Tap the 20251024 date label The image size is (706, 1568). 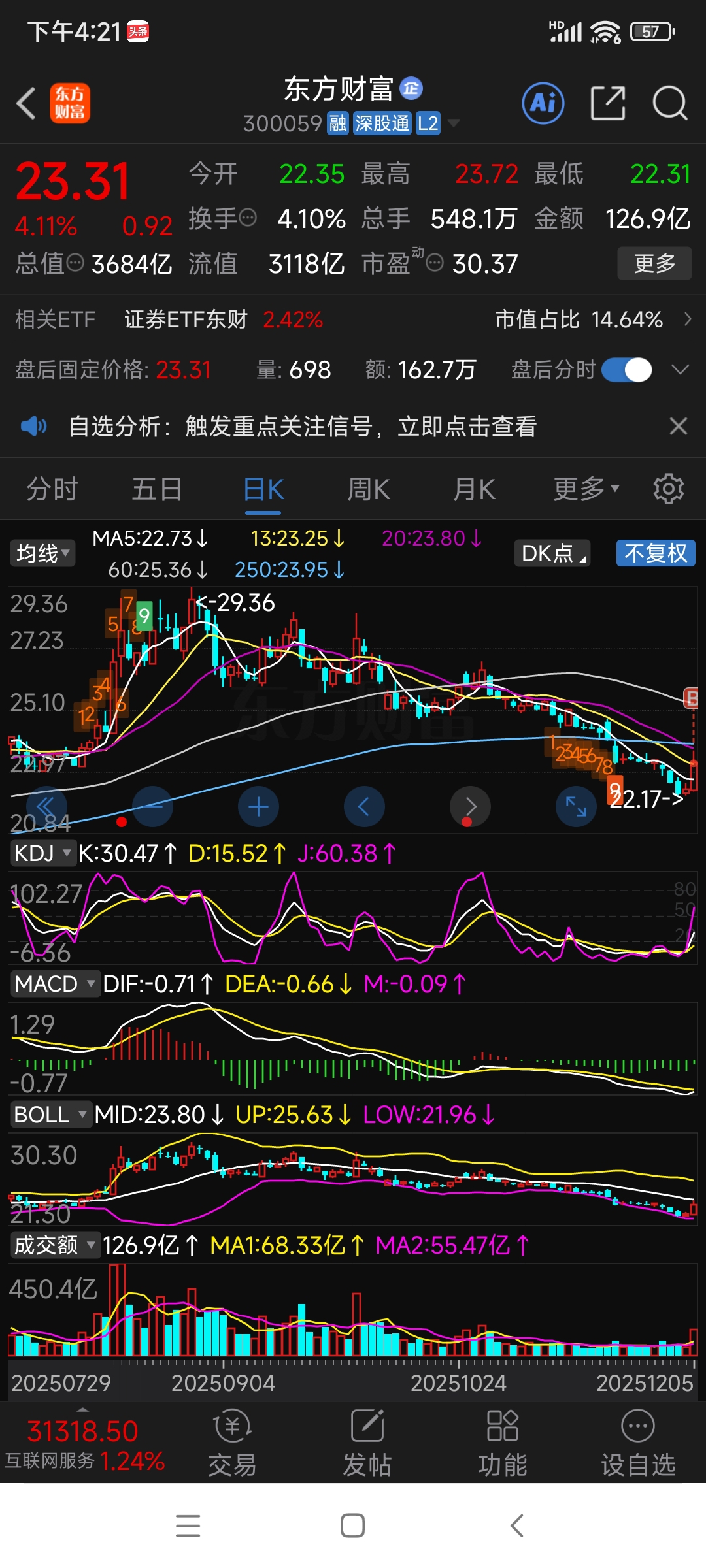click(458, 1383)
